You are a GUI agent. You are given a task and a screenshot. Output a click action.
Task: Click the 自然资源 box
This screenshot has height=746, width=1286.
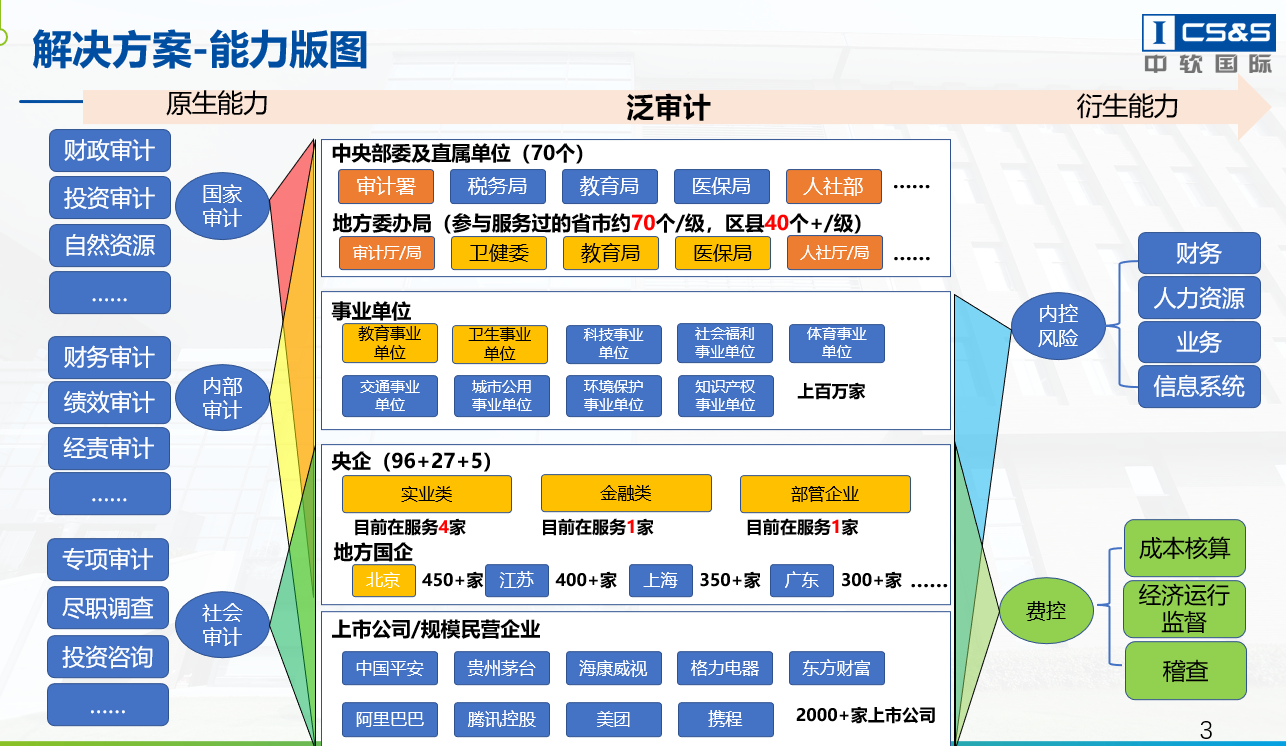(110, 245)
